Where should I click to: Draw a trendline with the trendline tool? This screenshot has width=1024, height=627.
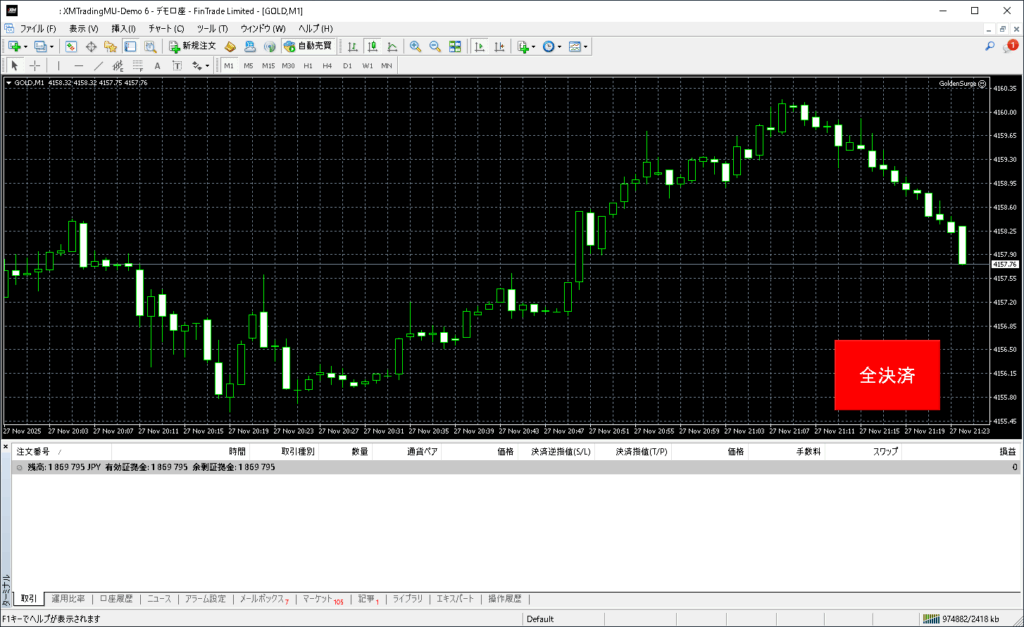tap(100, 65)
